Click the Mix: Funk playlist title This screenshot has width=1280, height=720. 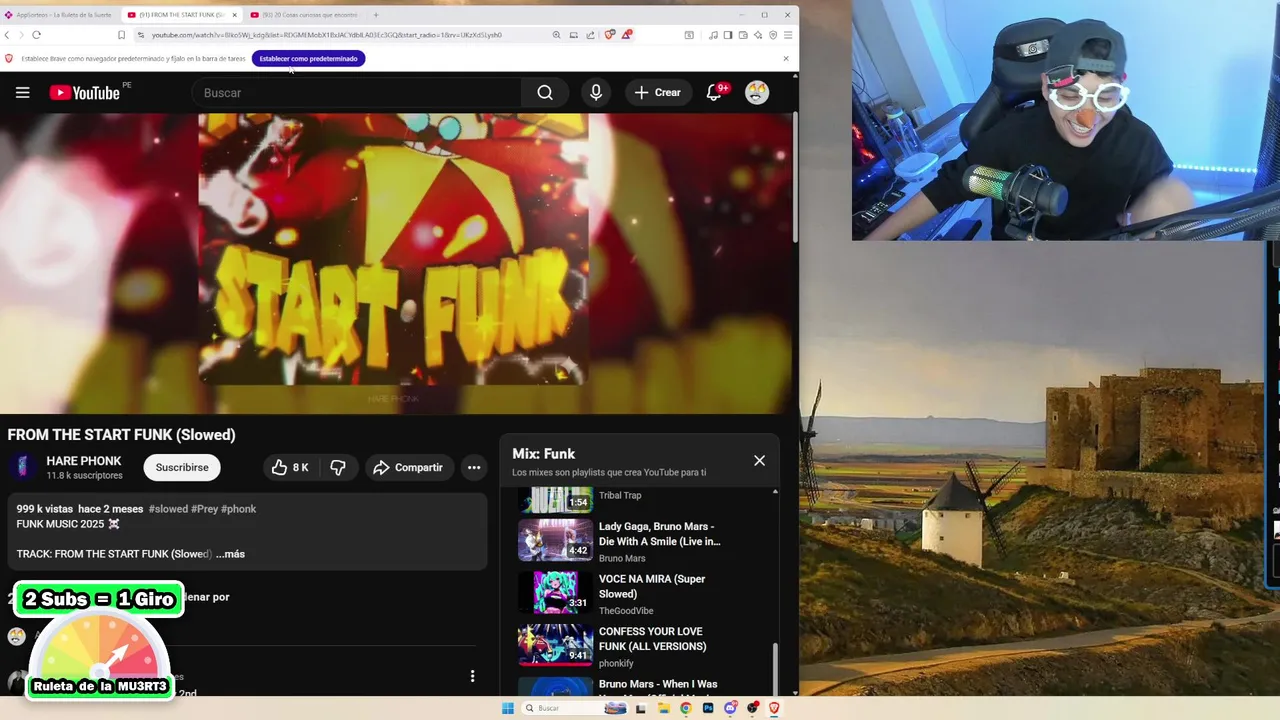tap(544, 454)
